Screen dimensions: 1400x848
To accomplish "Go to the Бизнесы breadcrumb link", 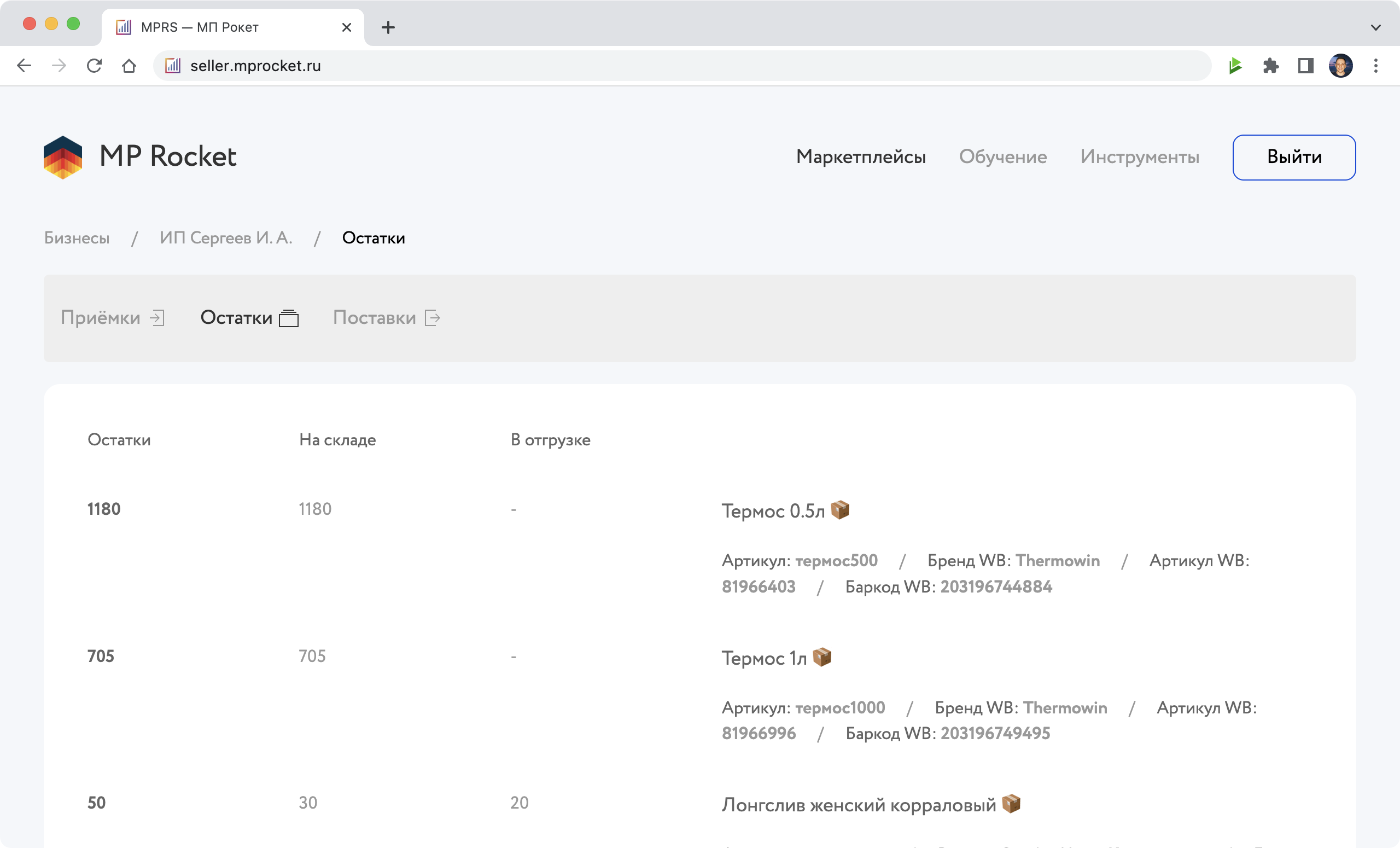I will pos(77,237).
